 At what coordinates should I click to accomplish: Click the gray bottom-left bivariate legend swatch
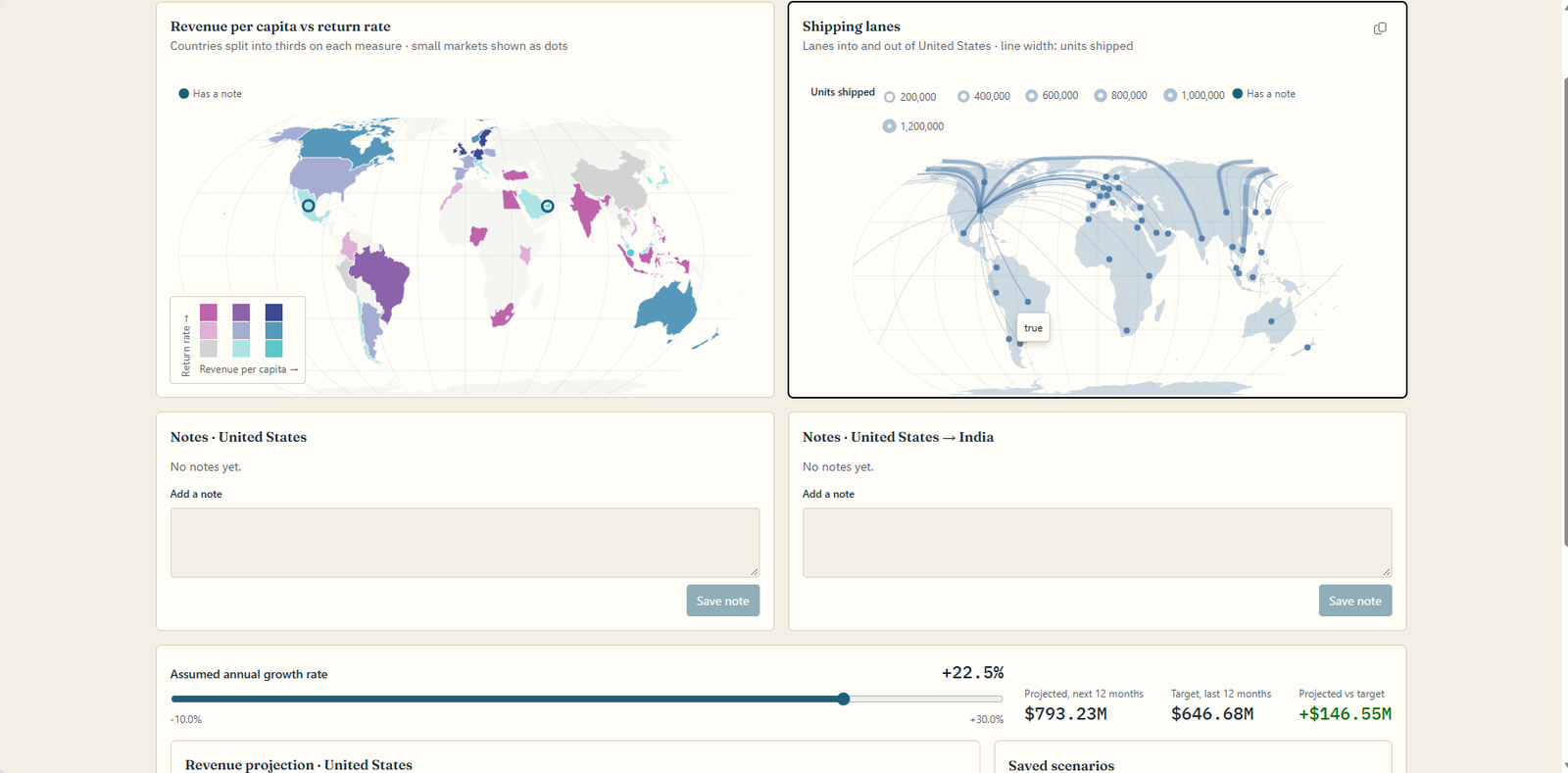[x=209, y=349]
